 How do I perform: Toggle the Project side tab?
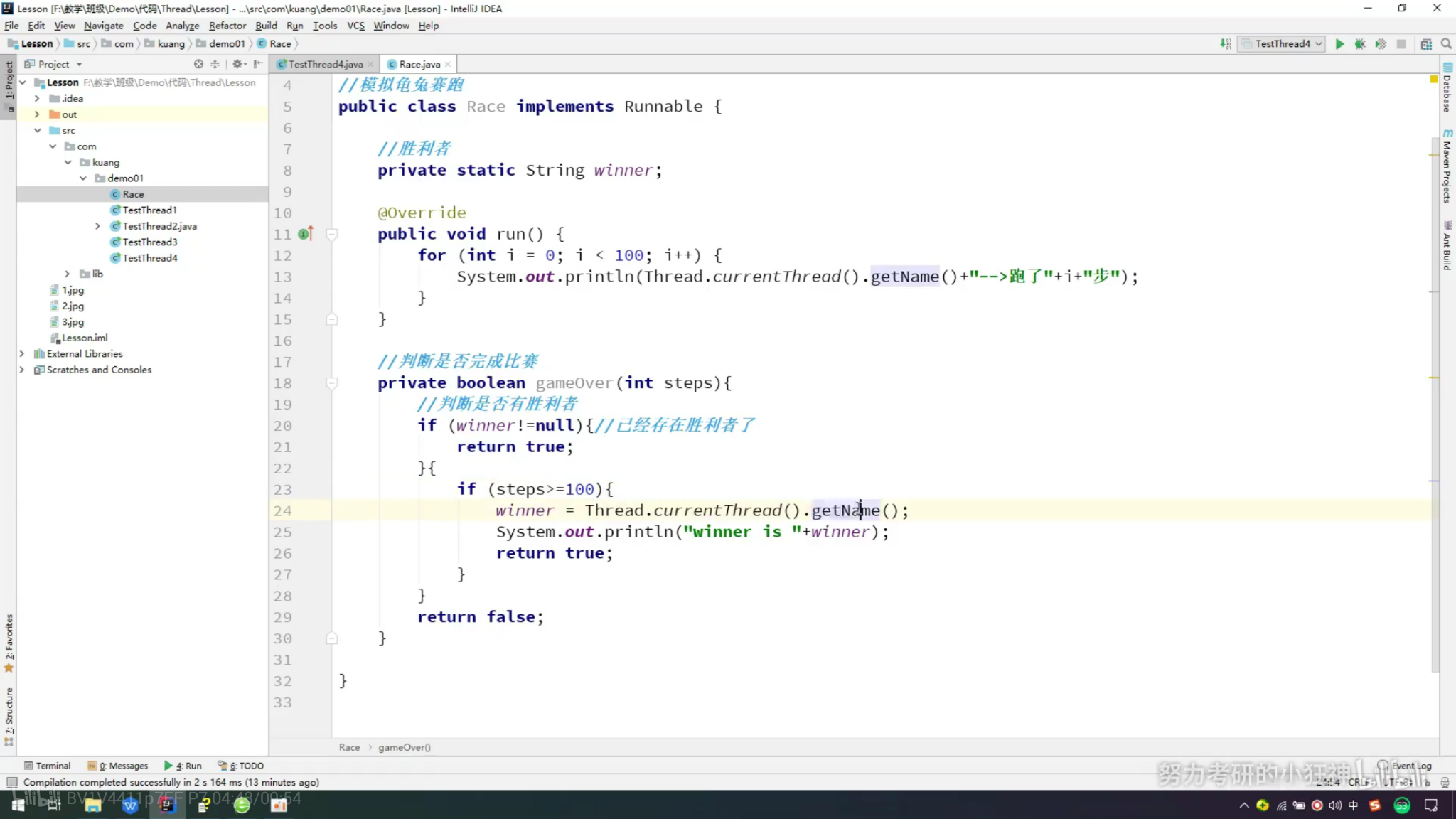[x=9, y=85]
